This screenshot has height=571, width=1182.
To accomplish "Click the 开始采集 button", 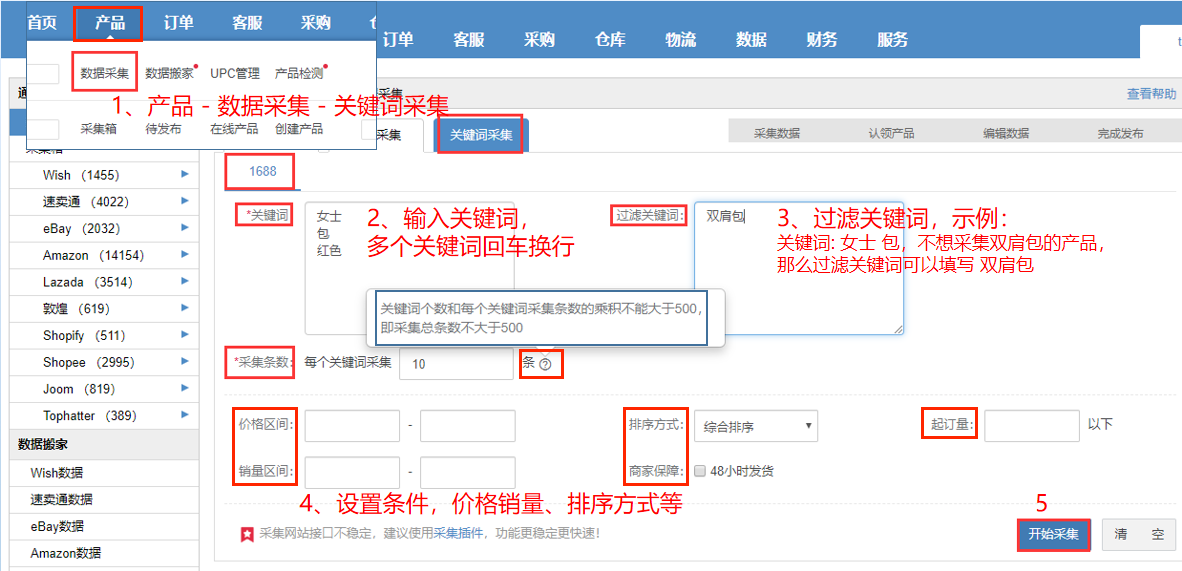I will pos(1054,535).
